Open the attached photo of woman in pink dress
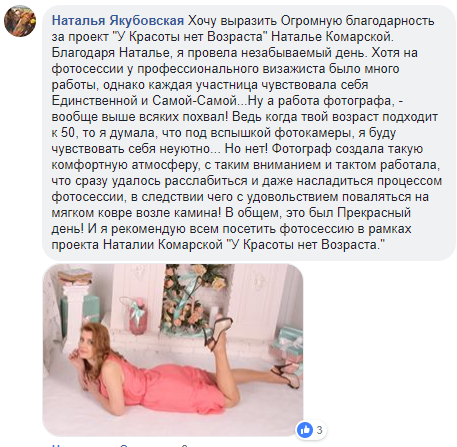 173,350
